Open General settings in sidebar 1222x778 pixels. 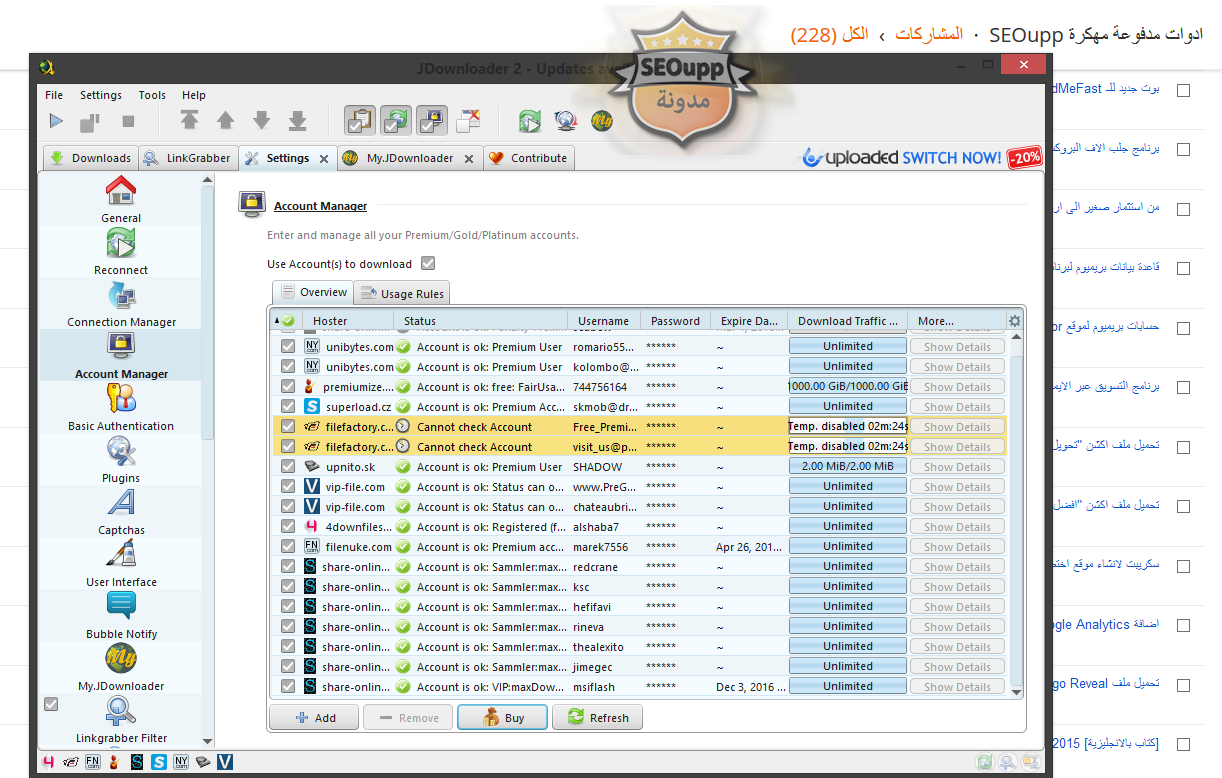point(121,200)
